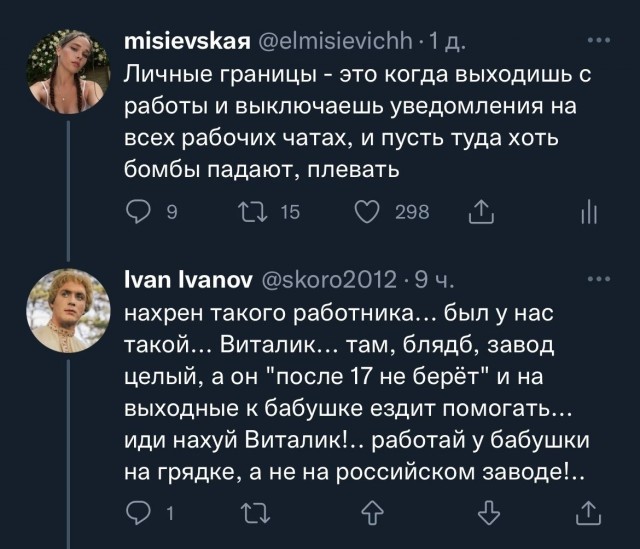640x549 pixels.
Task: View analytics for misievskaя's tweet
Action: pos(588,211)
